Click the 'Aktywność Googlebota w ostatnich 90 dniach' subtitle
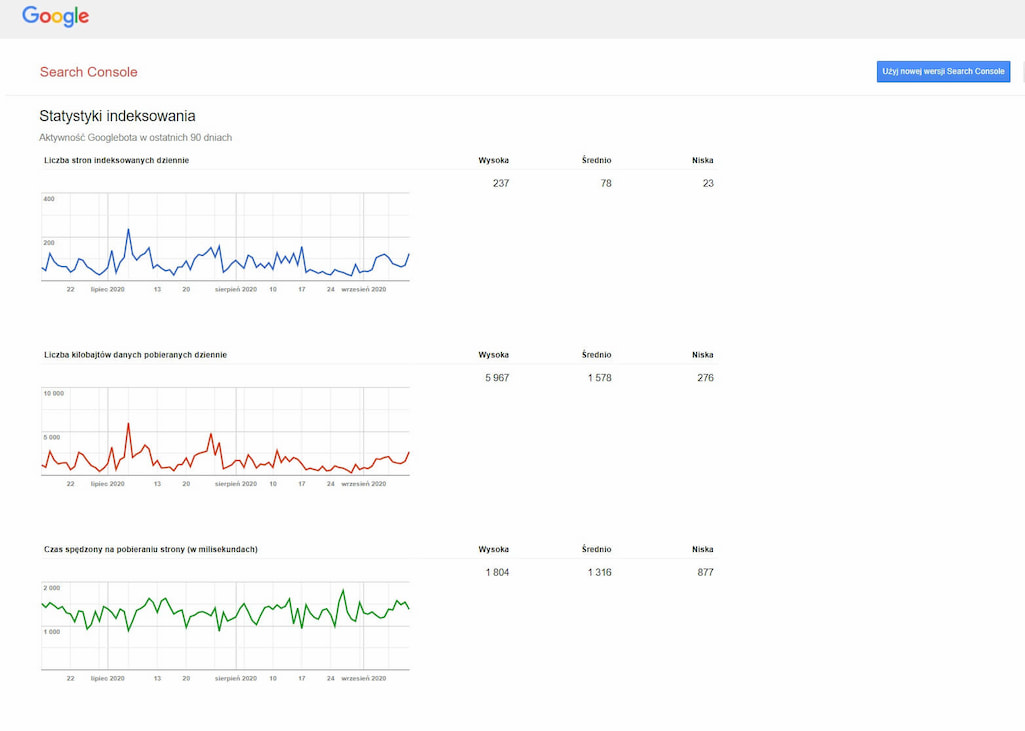Screen dimensions: 1025x731 (x=135, y=137)
